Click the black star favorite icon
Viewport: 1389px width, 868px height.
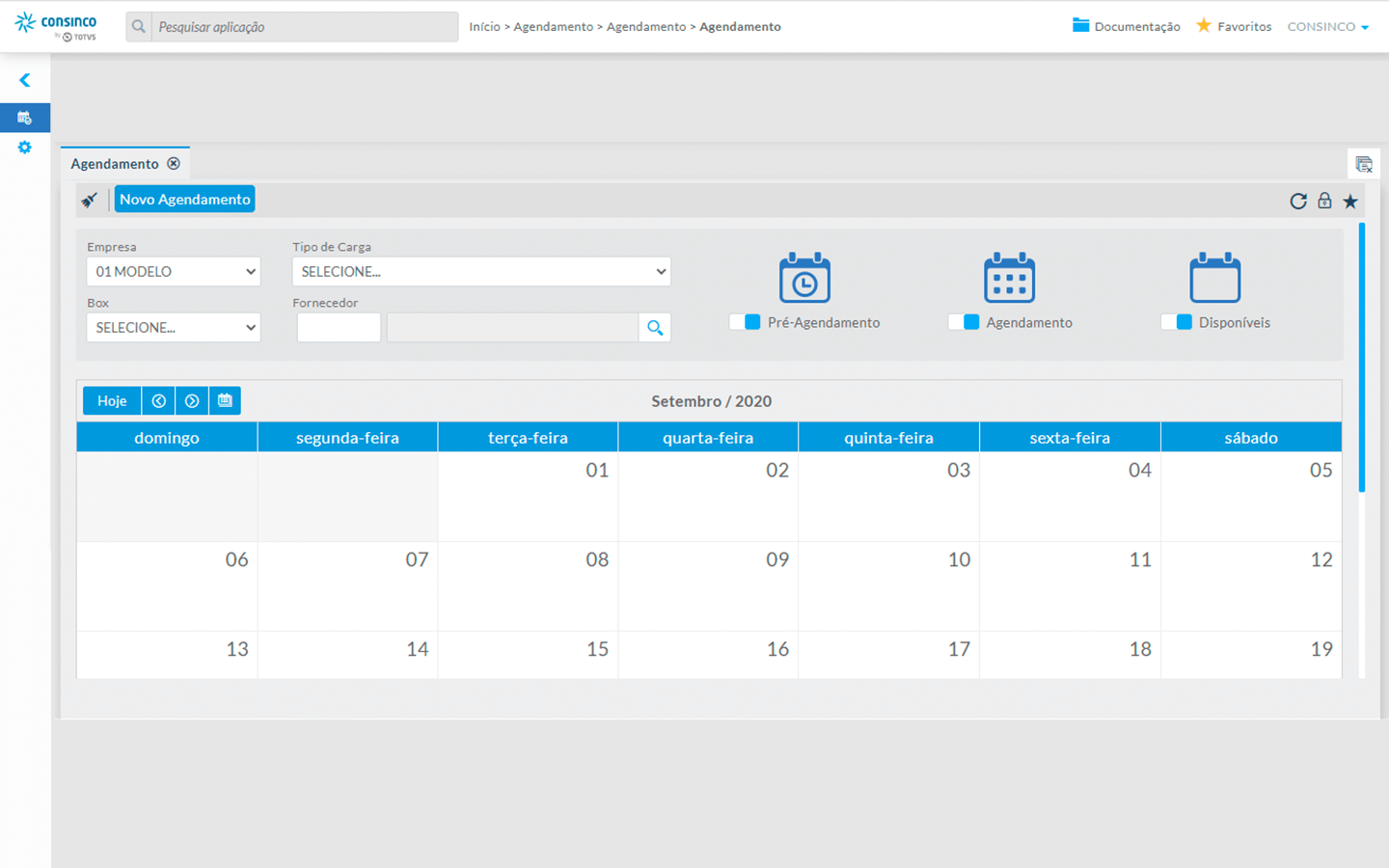point(1350,201)
